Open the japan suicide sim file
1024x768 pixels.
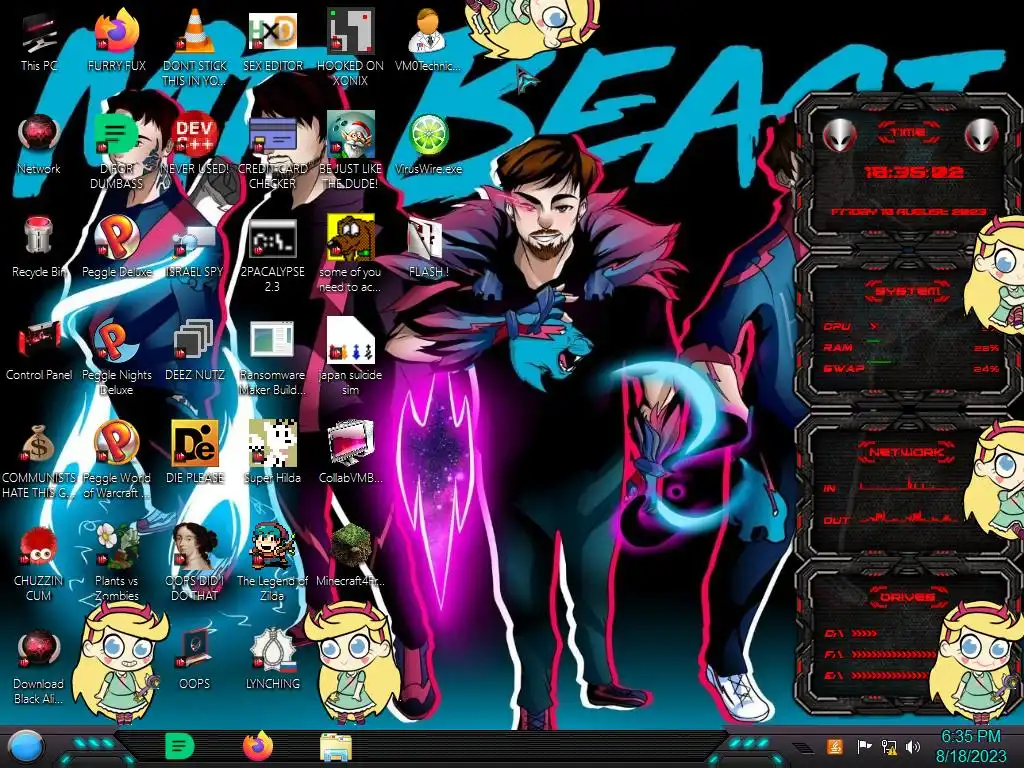tap(350, 357)
